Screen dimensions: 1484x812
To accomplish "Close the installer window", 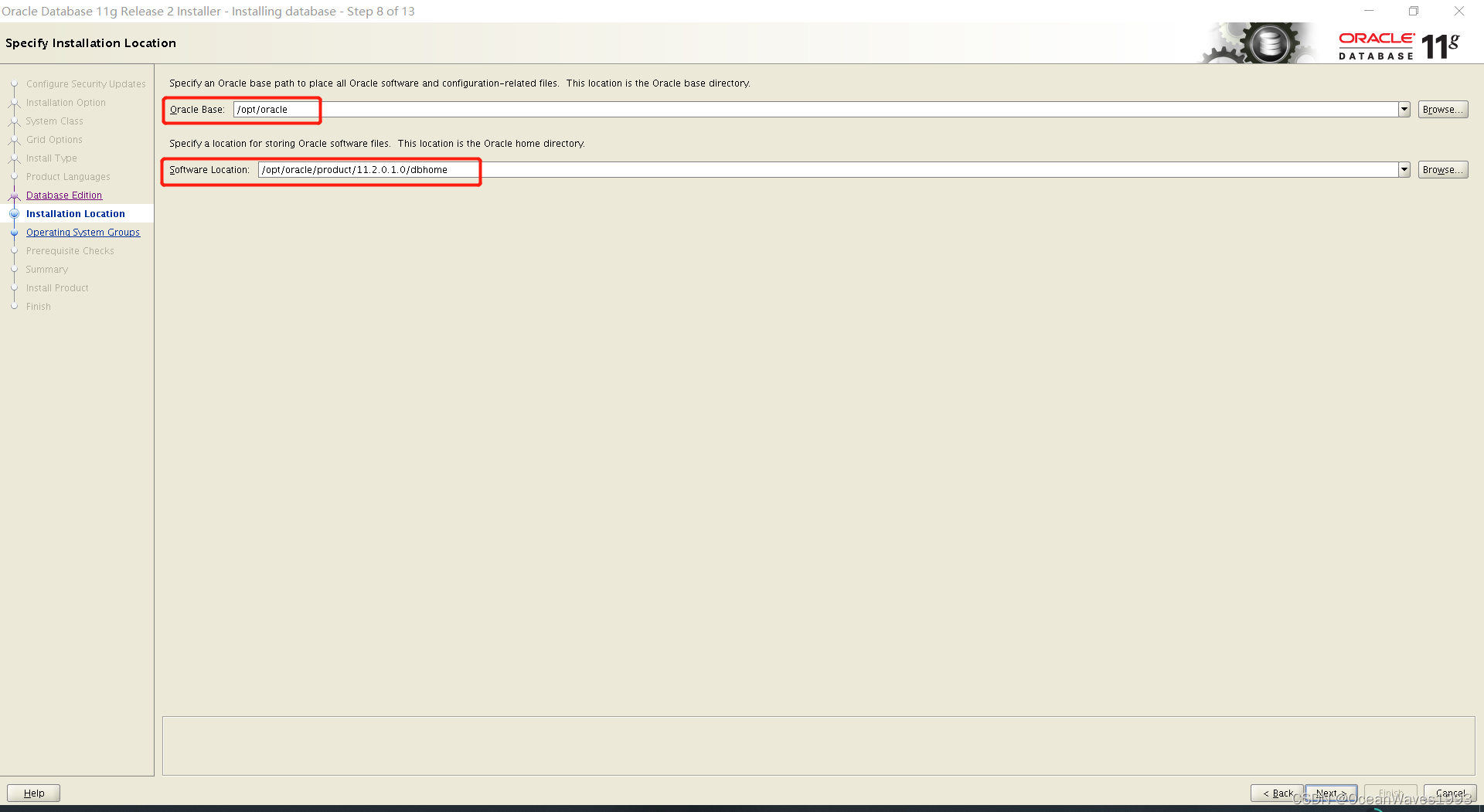I will click(x=1459, y=11).
